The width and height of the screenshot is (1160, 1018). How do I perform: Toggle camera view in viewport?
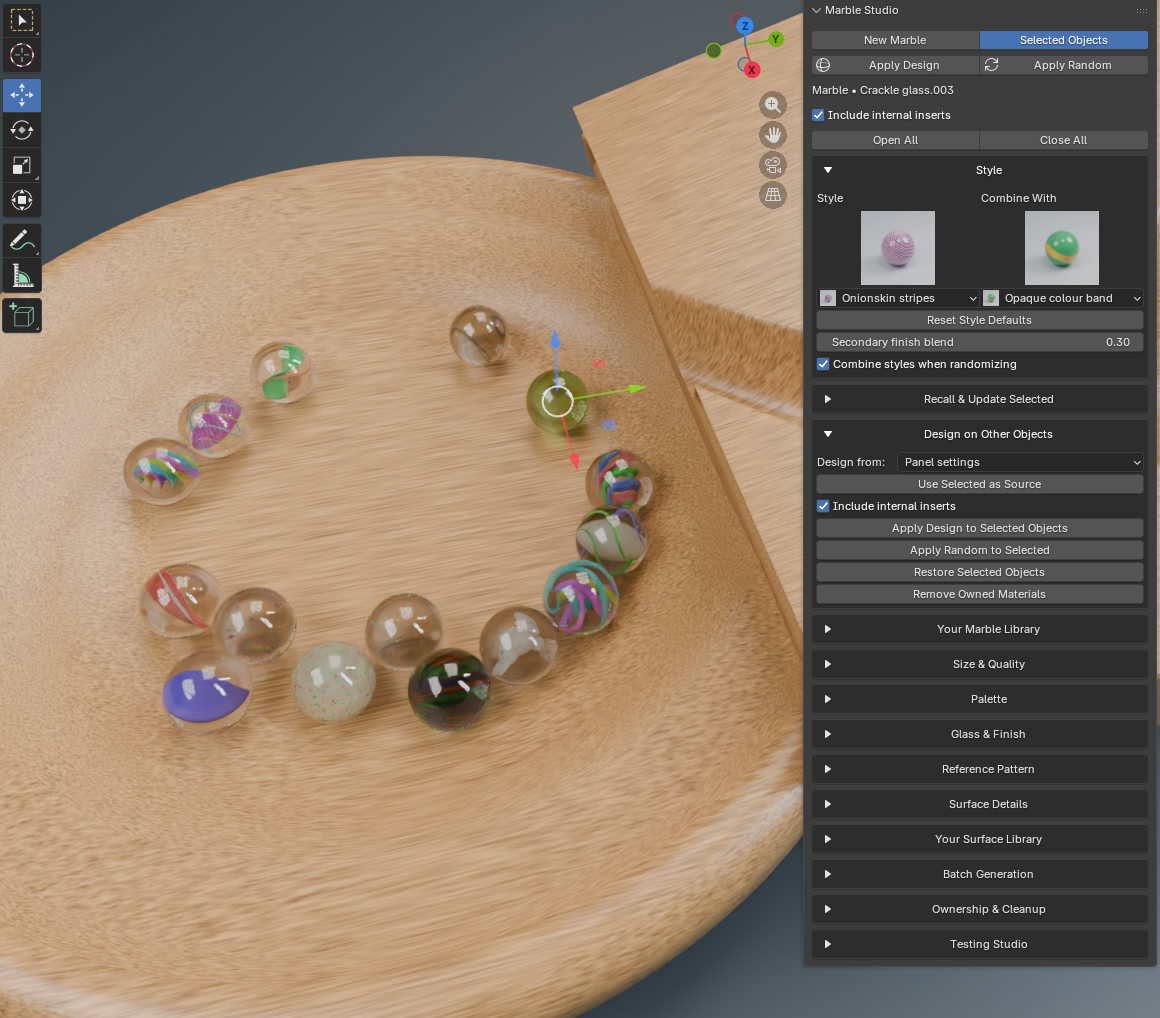coord(772,165)
